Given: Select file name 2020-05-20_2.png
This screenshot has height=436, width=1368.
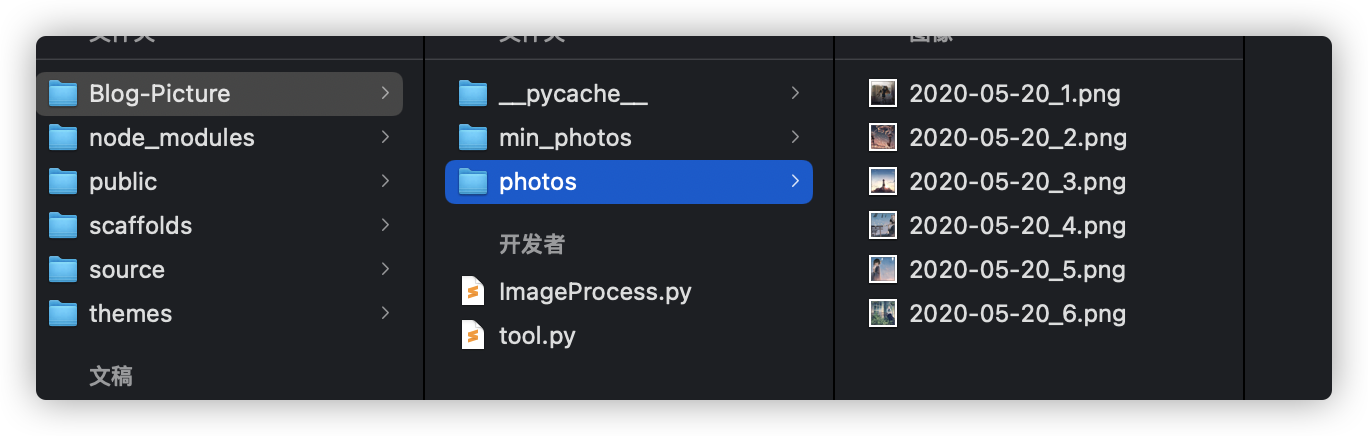Looking at the screenshot, I should tap(1018, 138).
